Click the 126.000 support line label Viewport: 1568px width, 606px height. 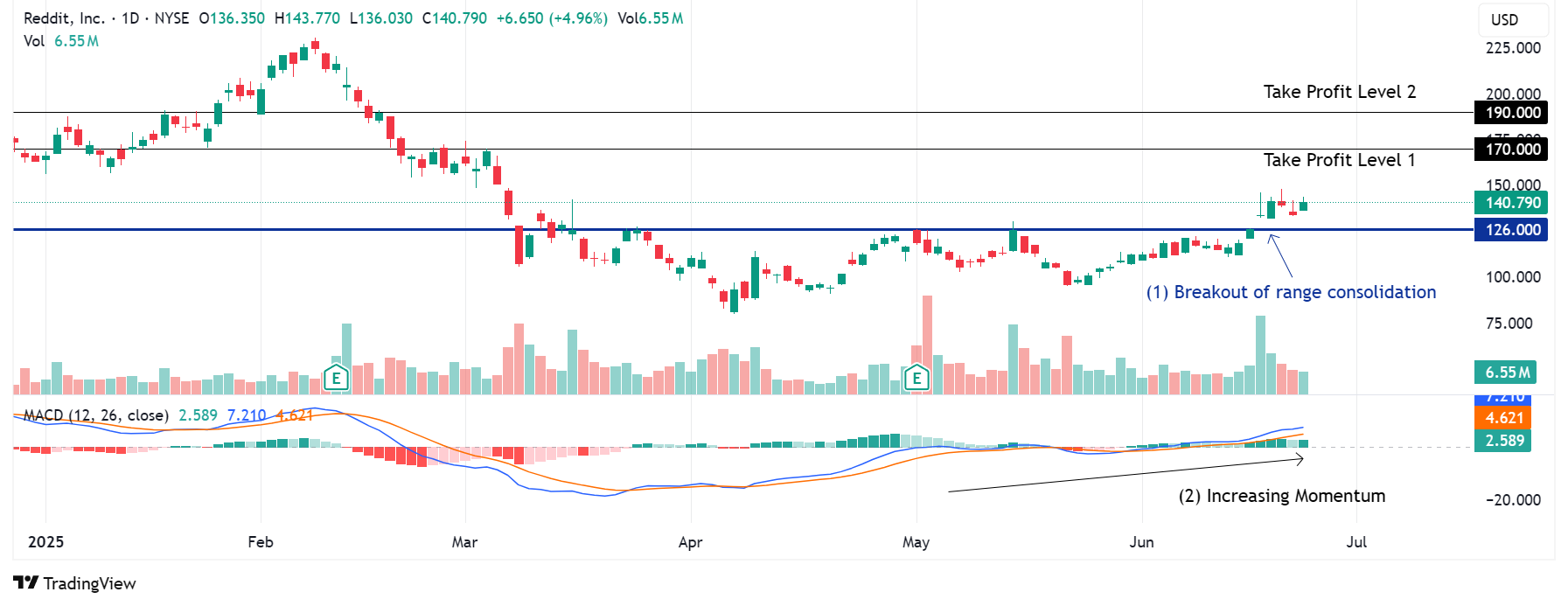(1511, 230)
